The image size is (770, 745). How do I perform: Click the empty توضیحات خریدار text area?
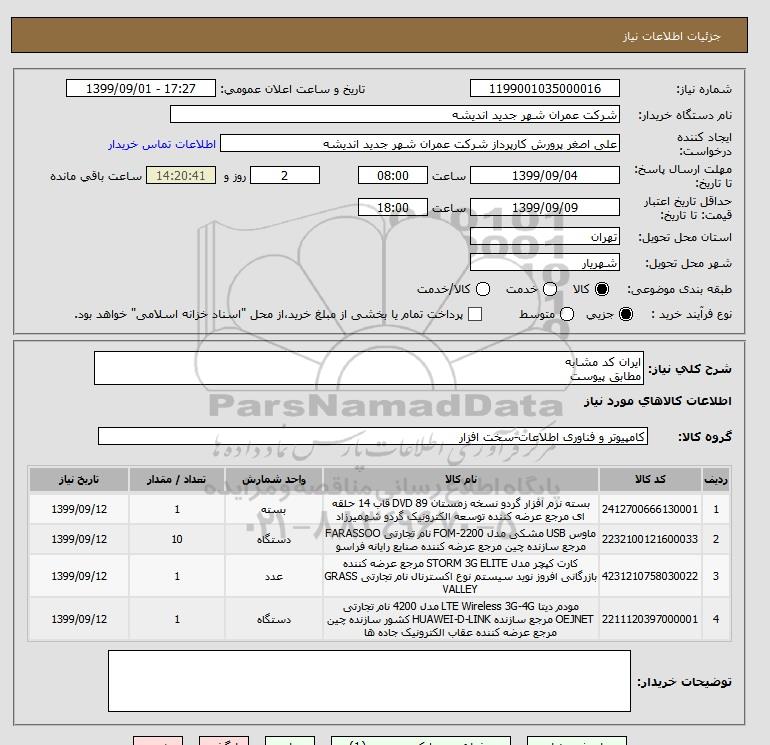(x=369, y=681)
